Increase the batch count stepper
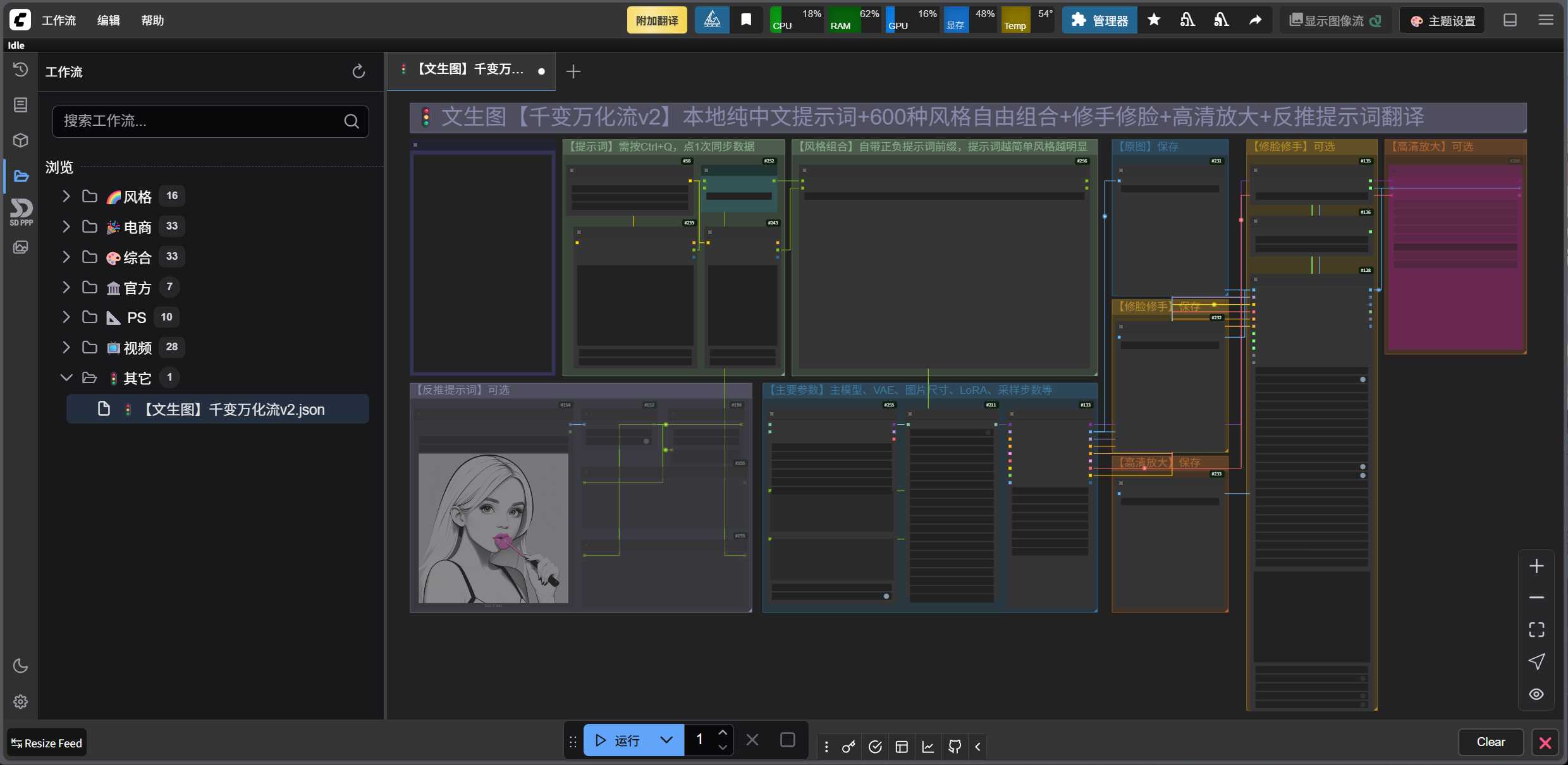This screenshot has height=765, width=1568. tap(723, 732)
